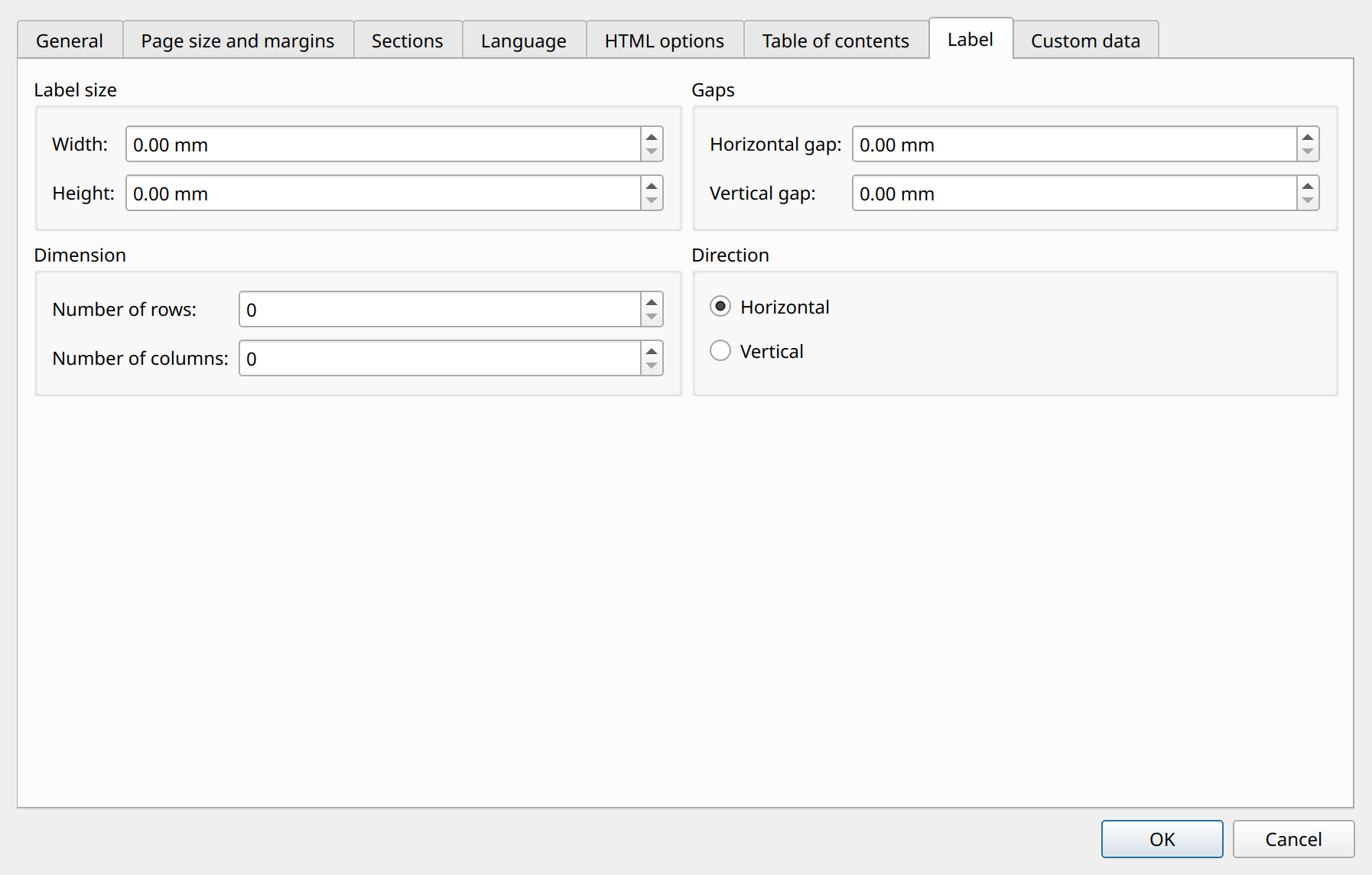The width and height of the screenshot is (1372, 875).
Task: Open the Page size and margins tab
Action: (x=238, y=41)
